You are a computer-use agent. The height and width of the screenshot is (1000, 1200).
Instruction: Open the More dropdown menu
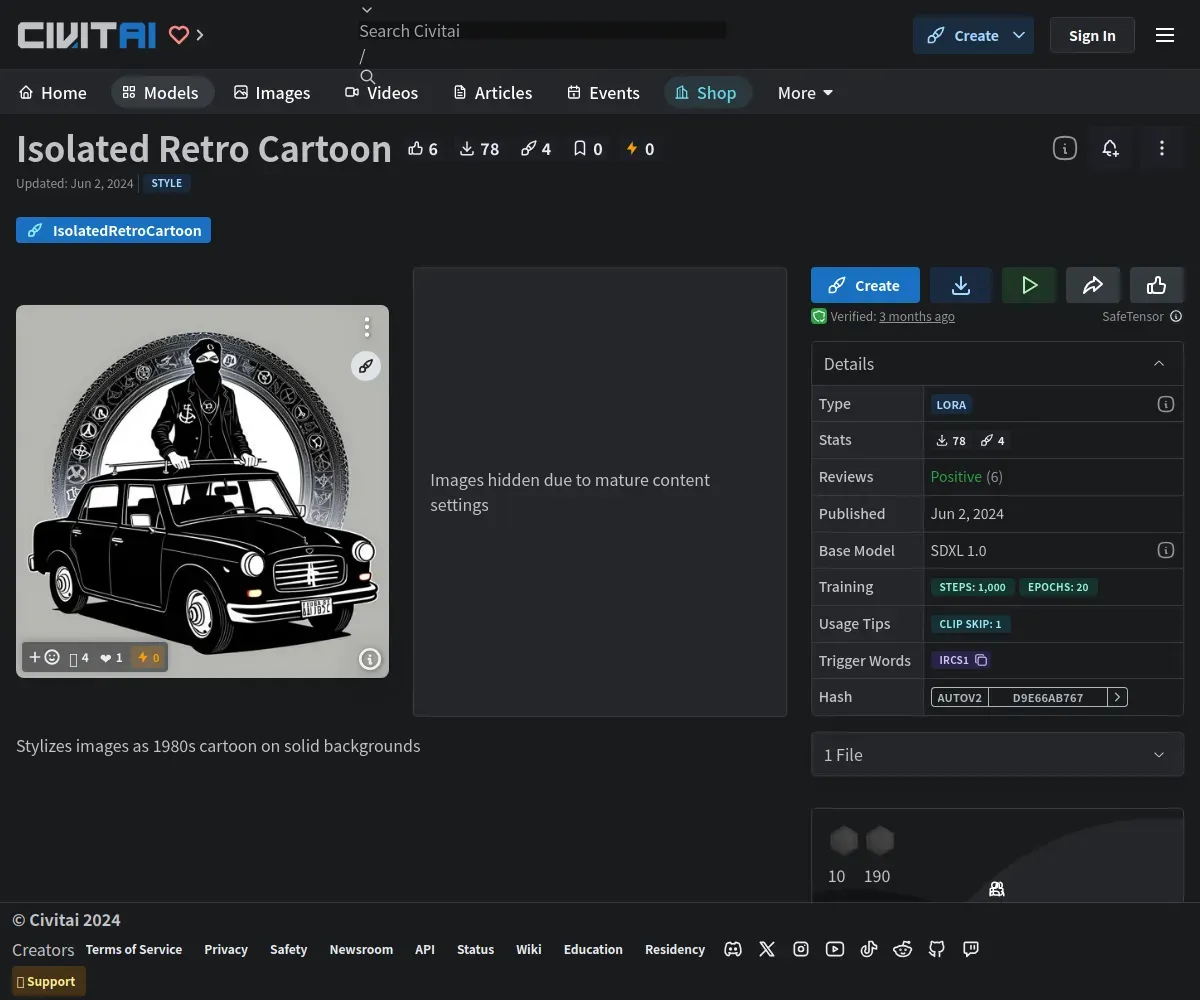[805, 93]
